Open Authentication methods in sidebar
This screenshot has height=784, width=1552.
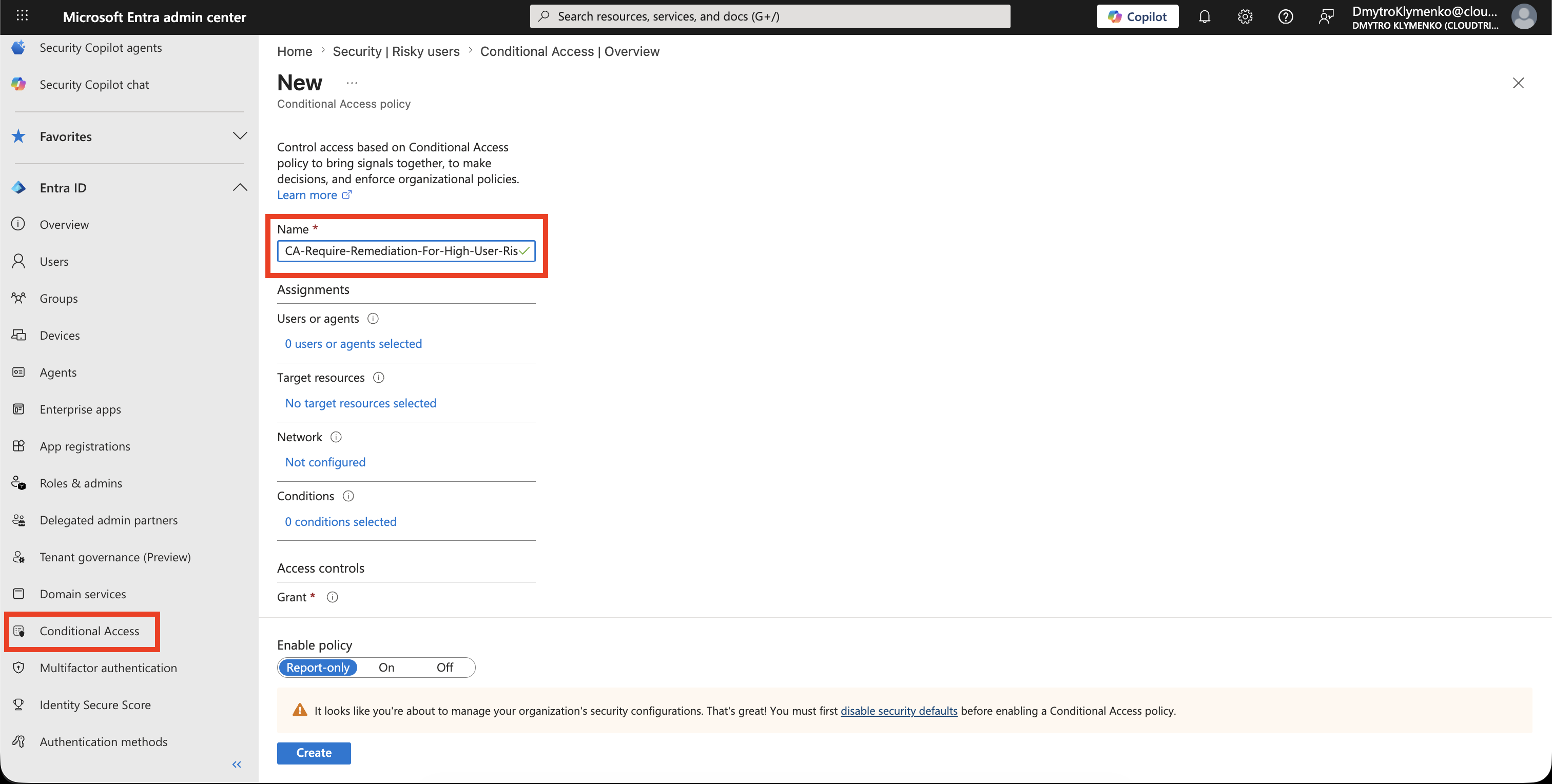click(104, 742)
